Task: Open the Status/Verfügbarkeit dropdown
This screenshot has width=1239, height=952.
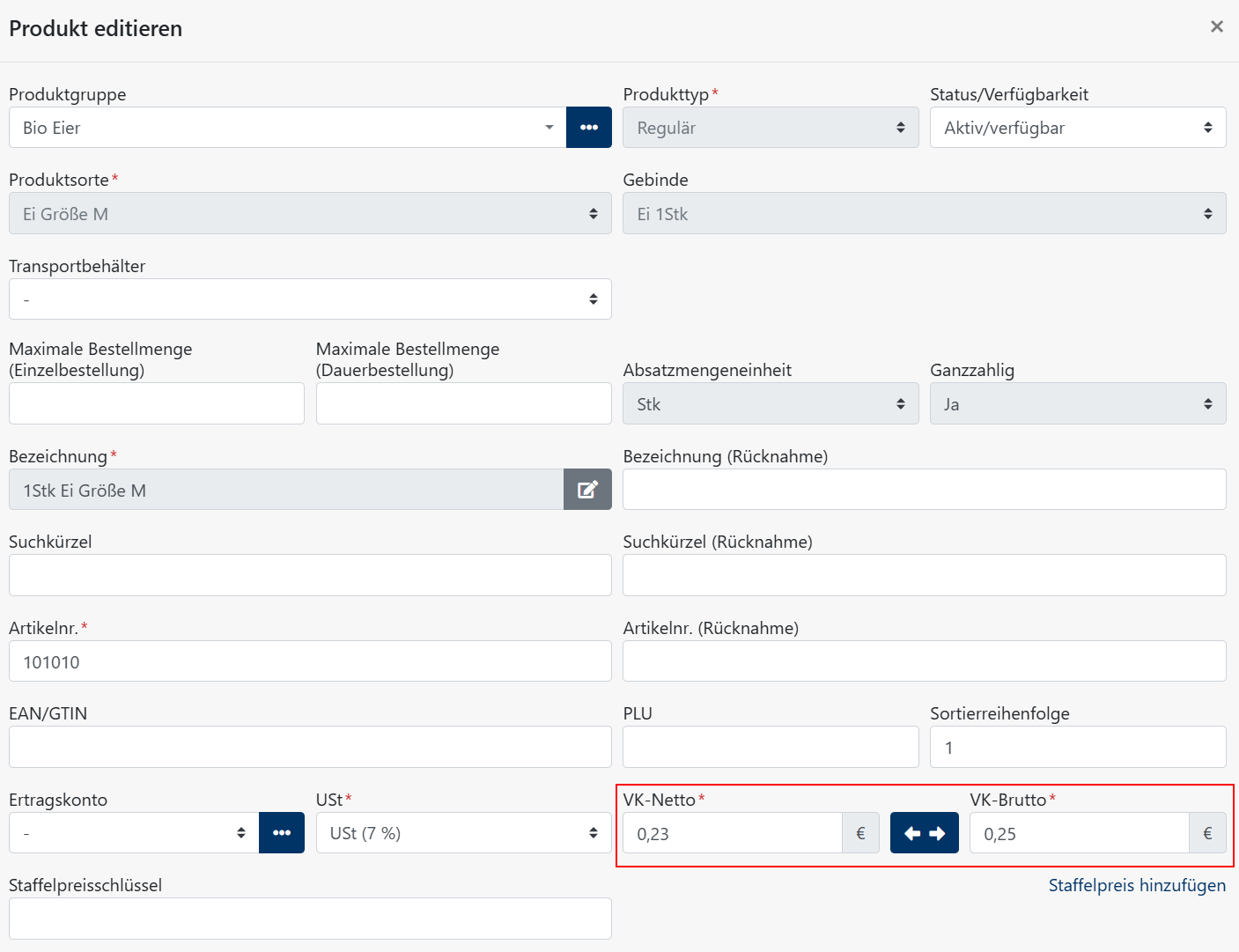Action: pos(1078,128)
